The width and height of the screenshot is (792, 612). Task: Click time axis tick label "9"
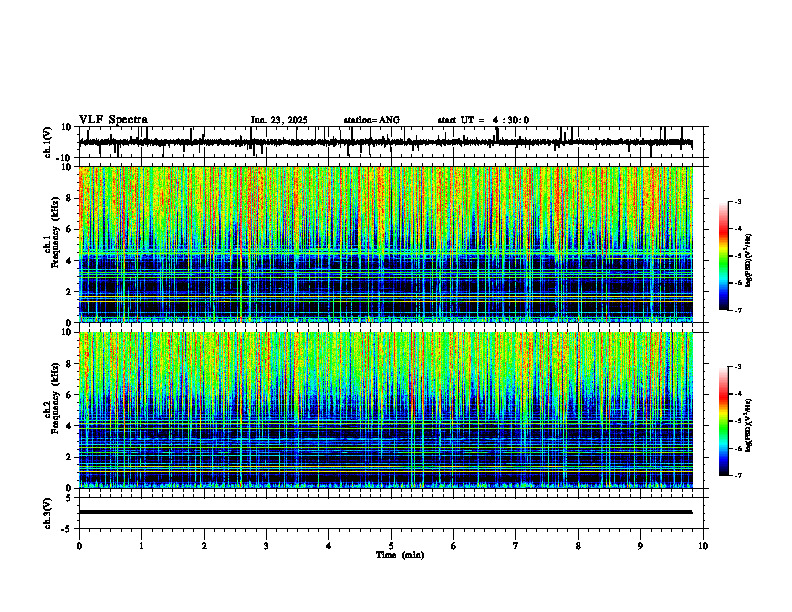(640, 546)
